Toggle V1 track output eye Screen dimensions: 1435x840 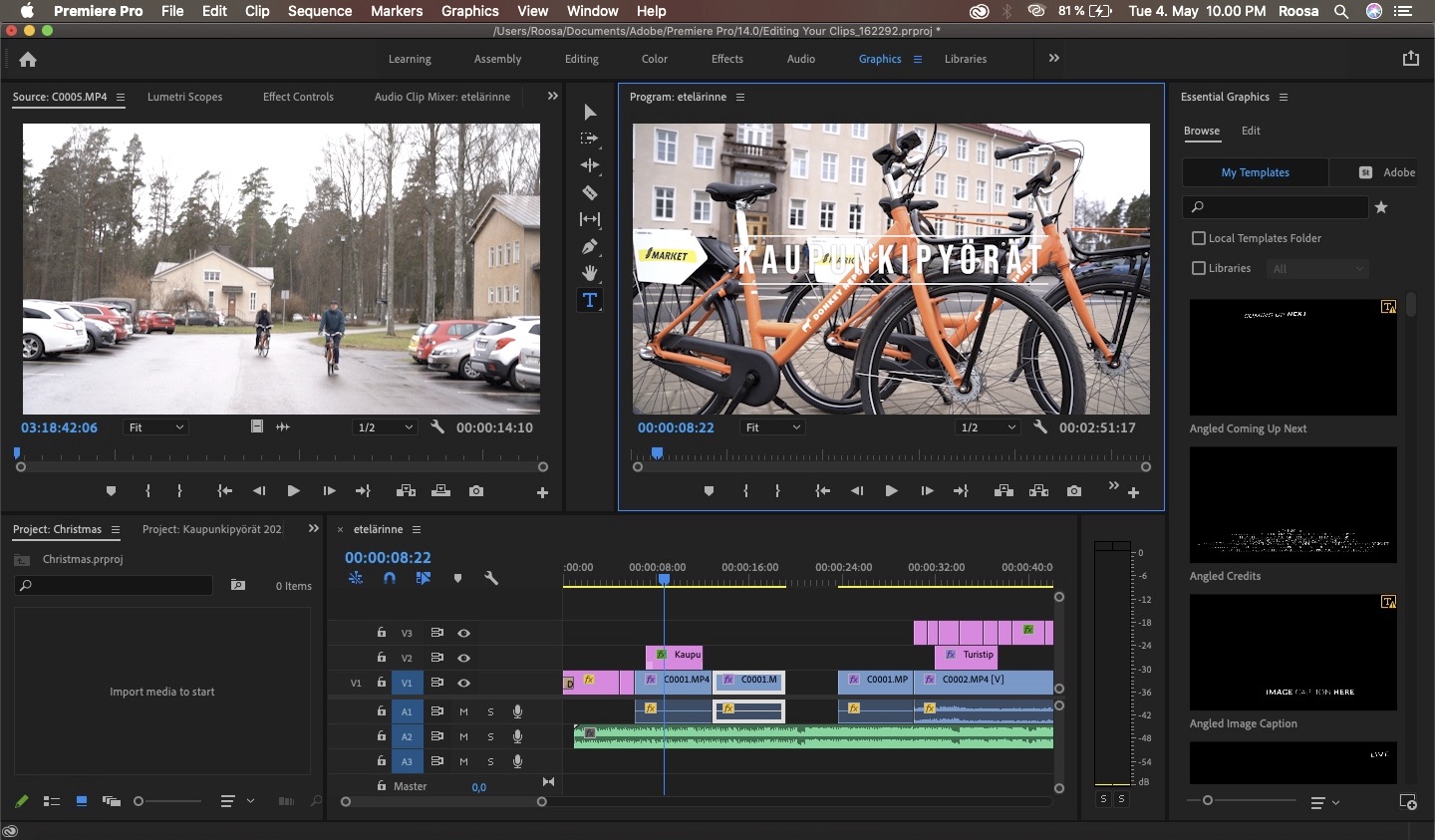(463, 683)
